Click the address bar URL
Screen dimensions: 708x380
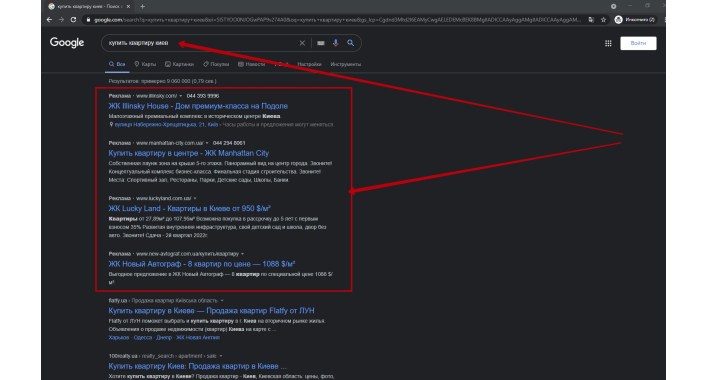[336, 20]
